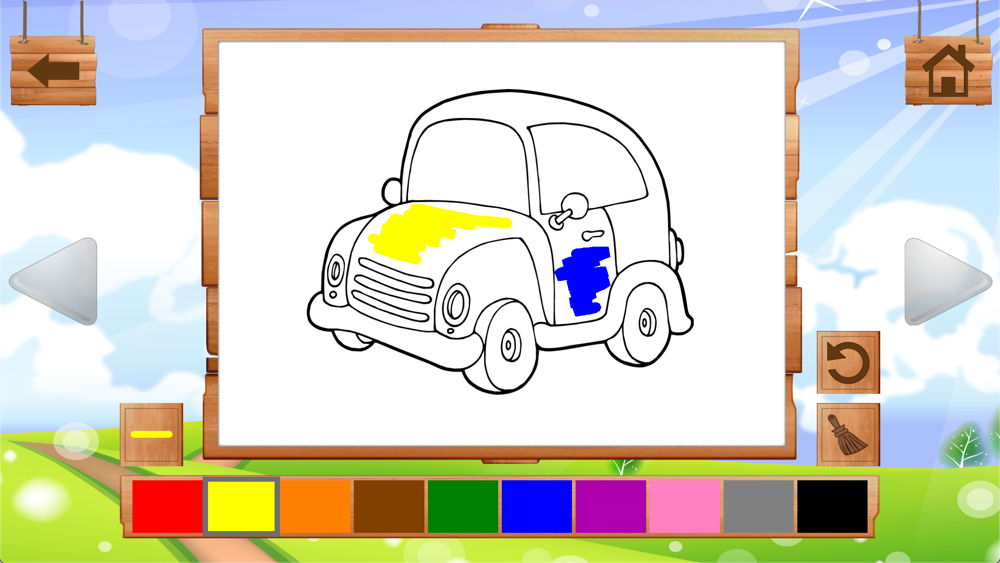Screen dimensions: 1000x563
Task: Select the yellow color swatch
Action: (x=241, y=506)
